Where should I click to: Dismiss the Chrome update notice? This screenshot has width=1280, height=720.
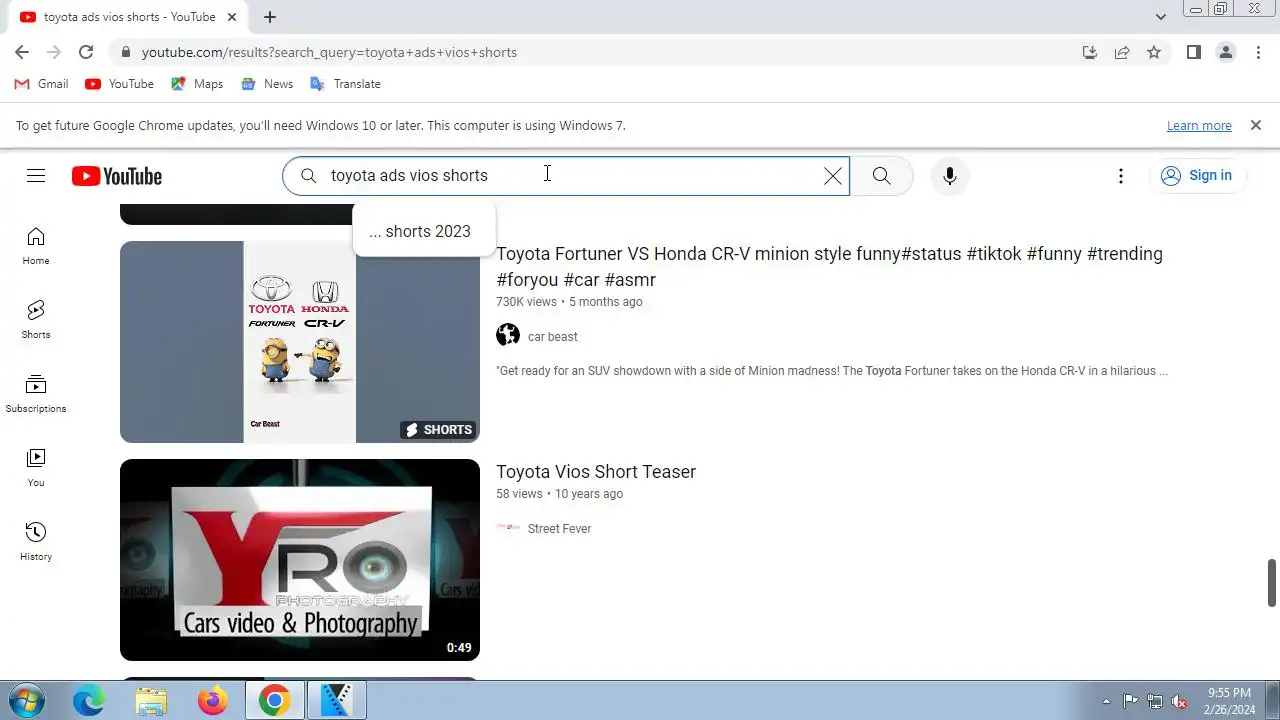click(1255, 125)
